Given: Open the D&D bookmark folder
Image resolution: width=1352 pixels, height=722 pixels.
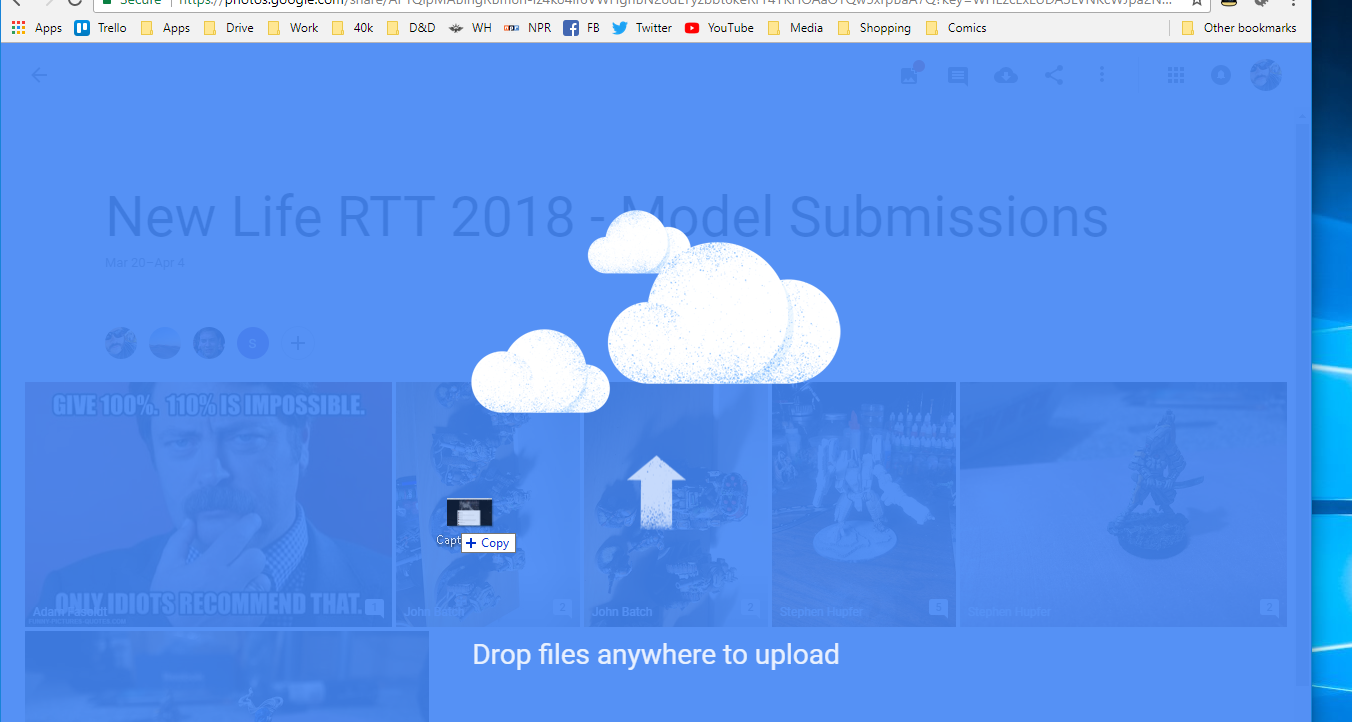Looking at the screenshot, I should (411, 28).
